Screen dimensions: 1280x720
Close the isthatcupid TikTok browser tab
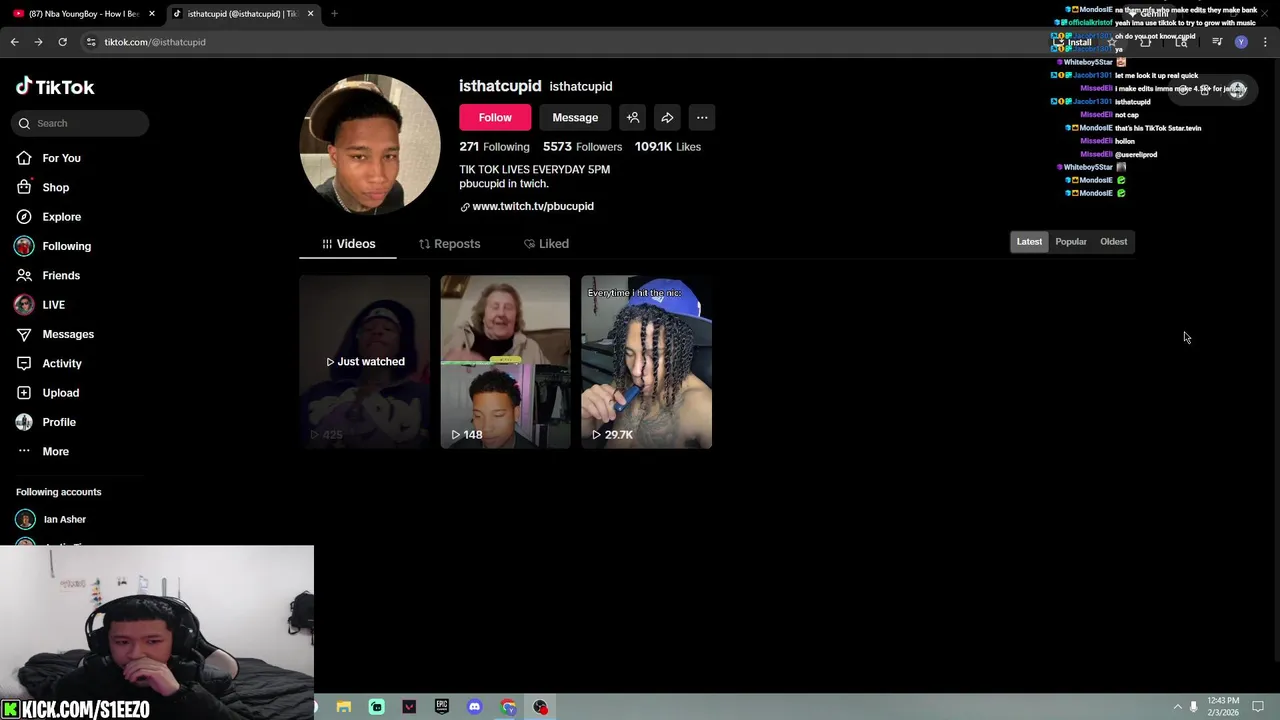click(x=310, y=14)
